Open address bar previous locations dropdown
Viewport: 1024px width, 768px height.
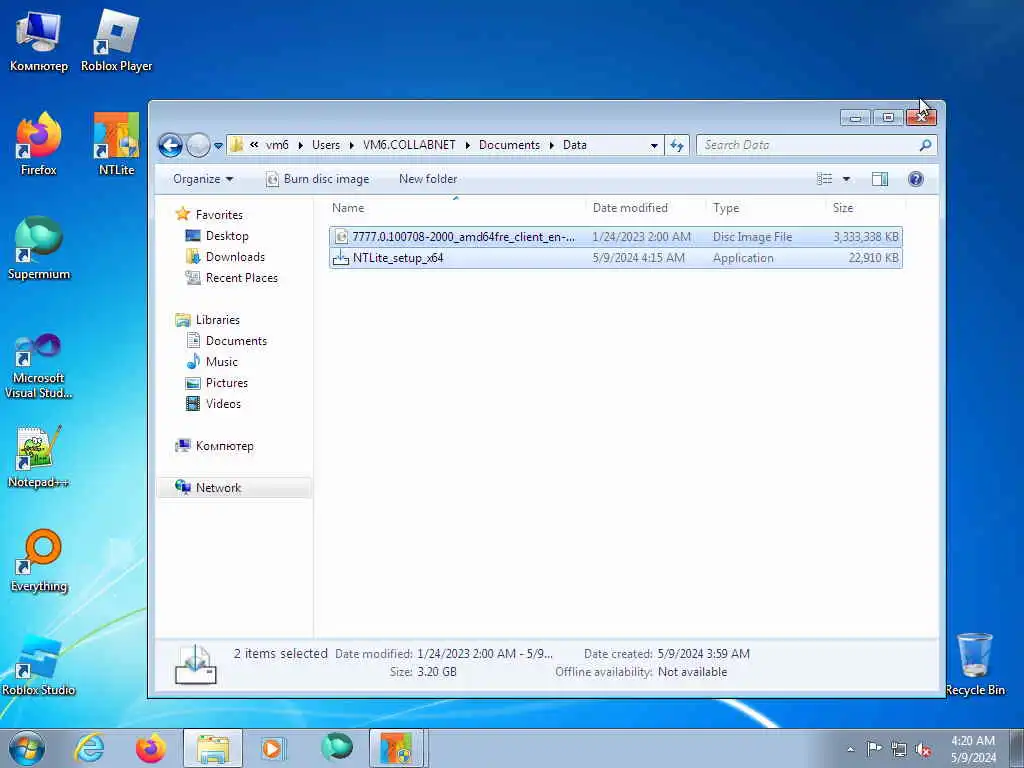[x=654, y=146]
